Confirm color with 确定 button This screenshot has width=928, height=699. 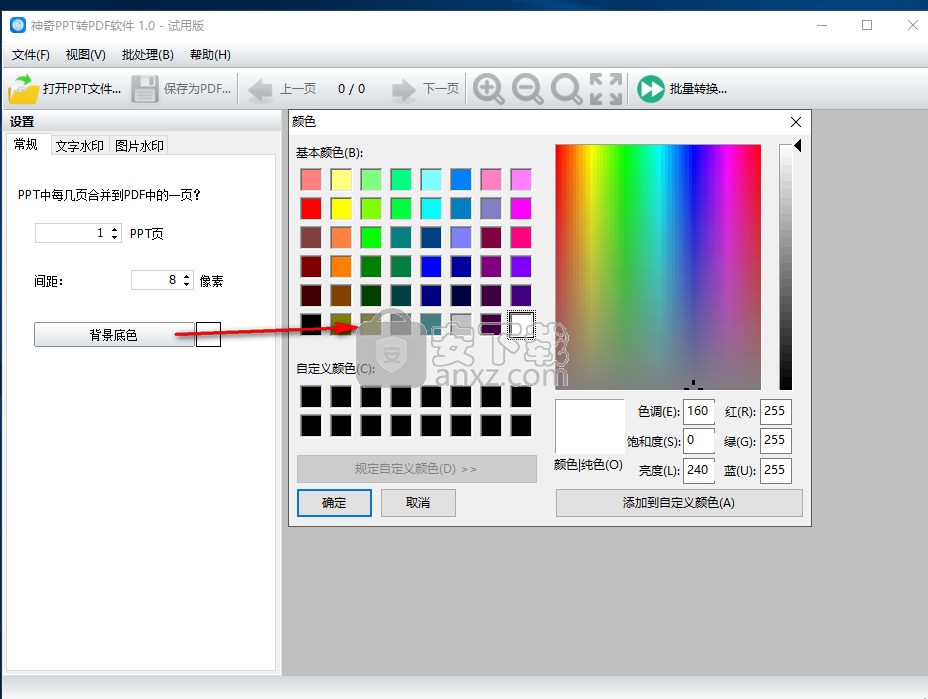[x=334, y=503]
